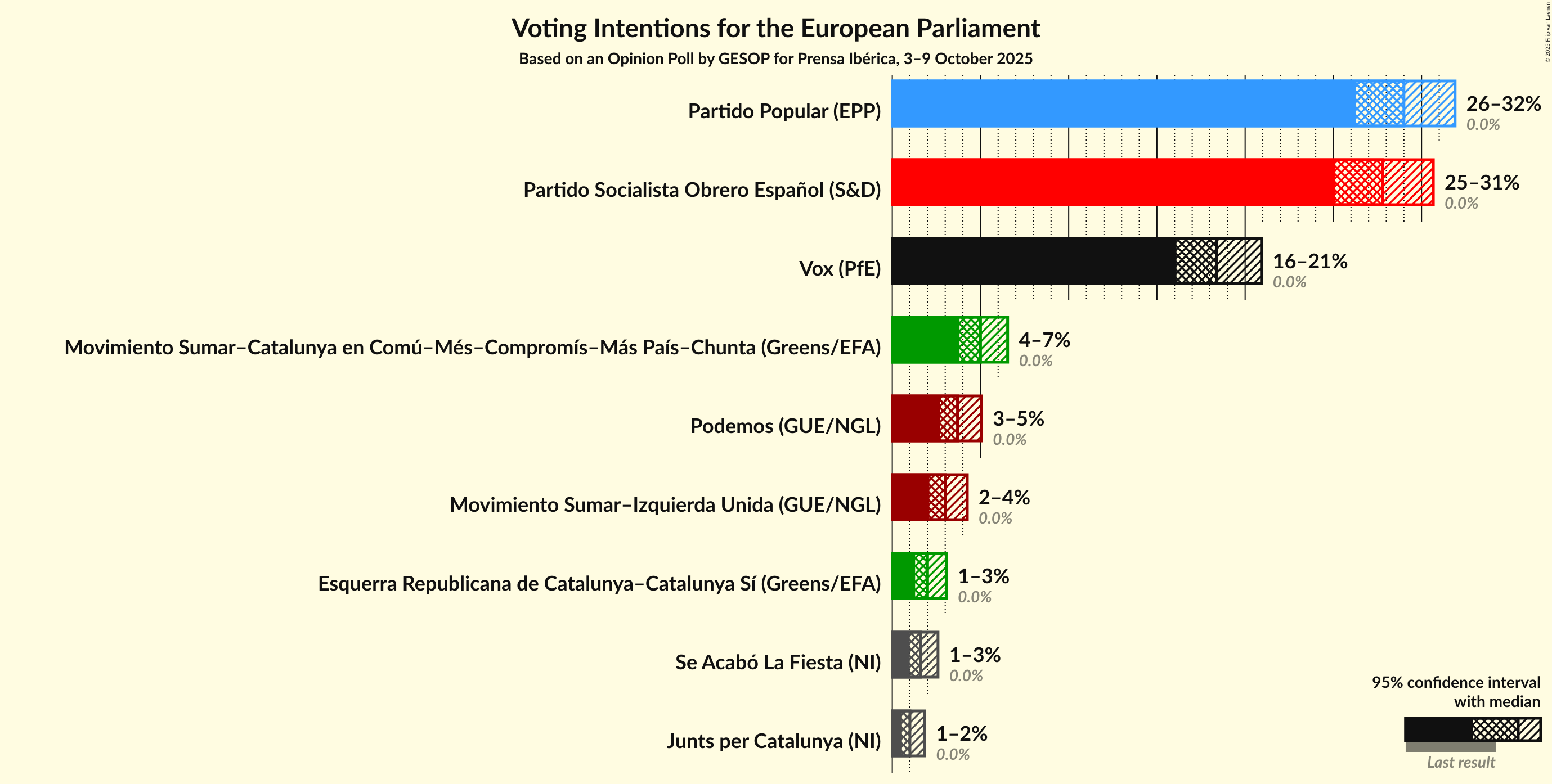Click the '25–31%' range label for PSOE
The width and height of the screenshot is (1552, 784).
click(1482, 182)
